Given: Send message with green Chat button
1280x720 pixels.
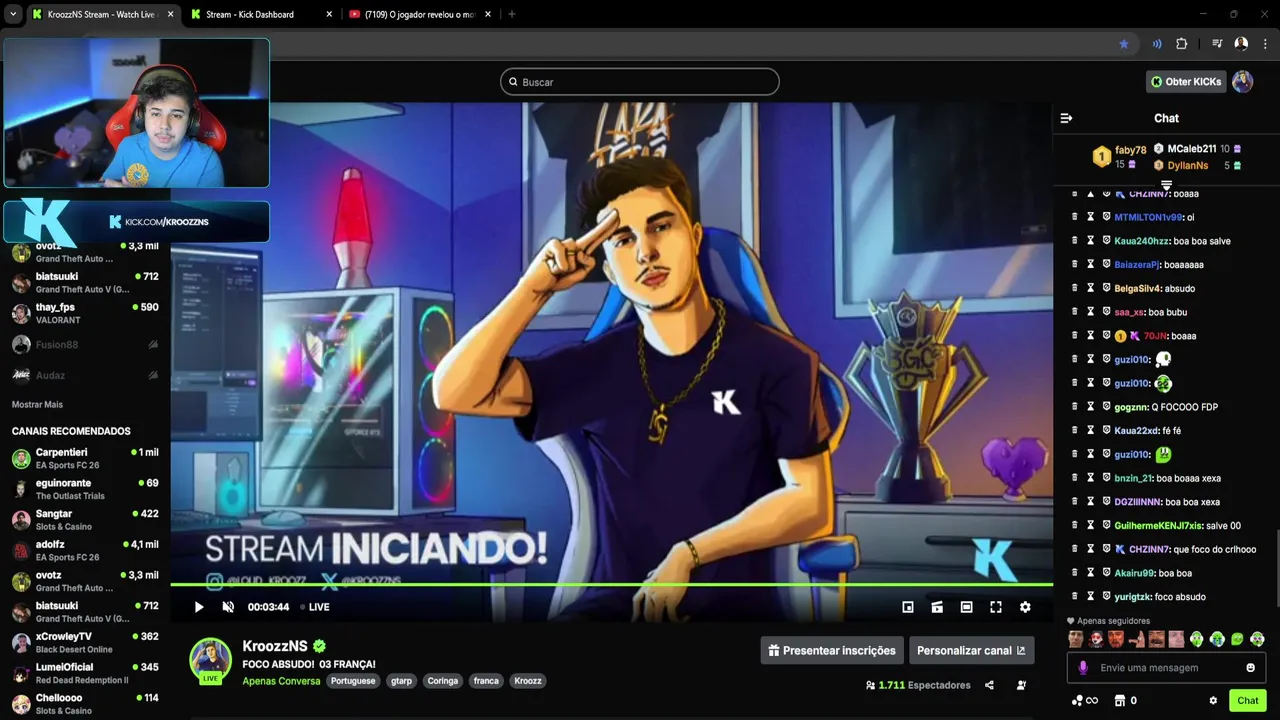Looking at the screenshot, I should tap(1247, 701).
